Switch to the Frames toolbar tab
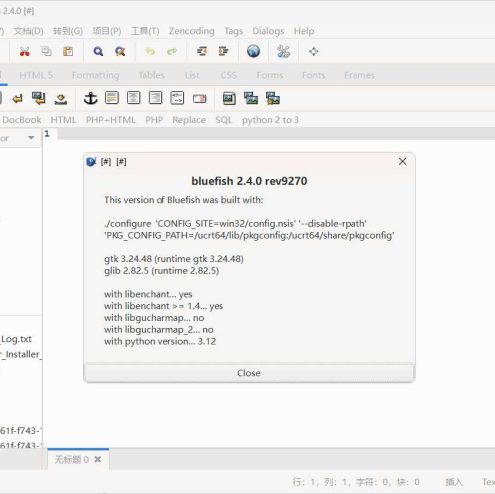This screenshot has width=495, height=494. pyautogui.click(x=359, y=75)
